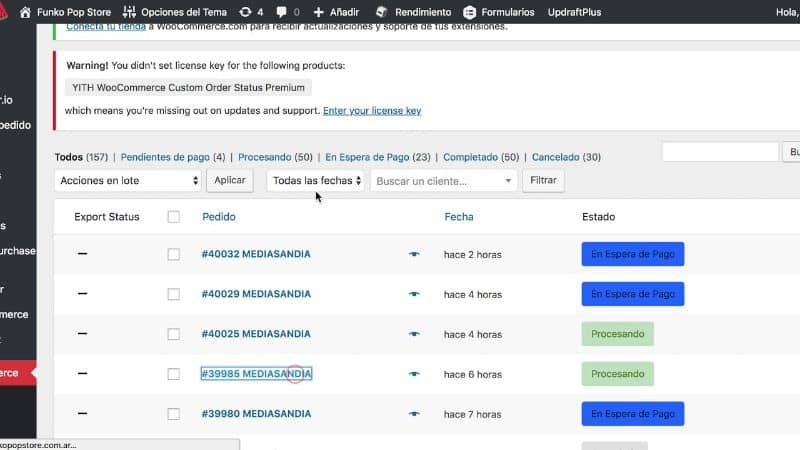Filter by Cancelado orders
800x450 pixels.
pyautogui.click(x=555, y=157)
